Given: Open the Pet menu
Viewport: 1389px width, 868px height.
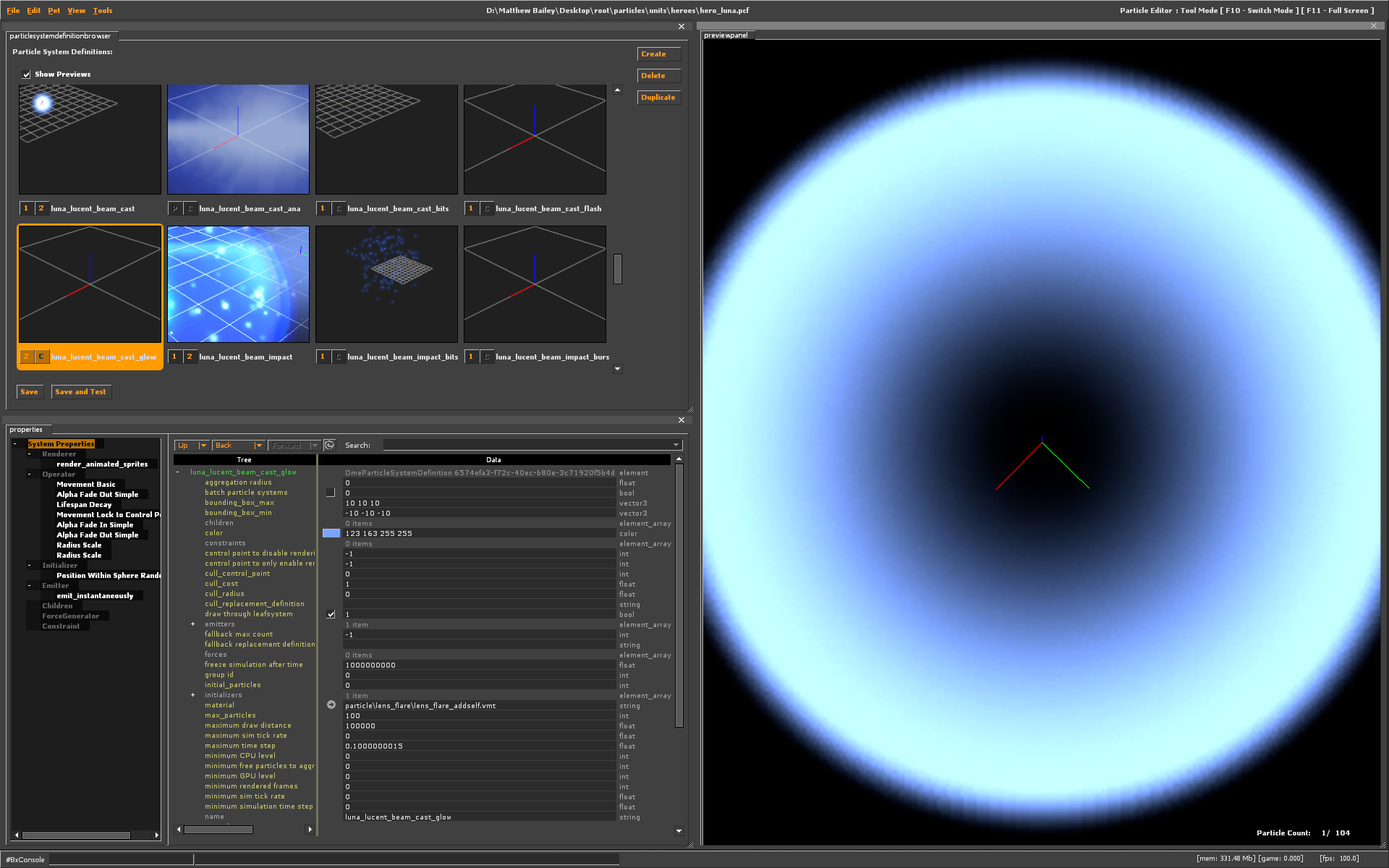Looking at the screenshot, I should pyautogui.click(x=54, y=11).
